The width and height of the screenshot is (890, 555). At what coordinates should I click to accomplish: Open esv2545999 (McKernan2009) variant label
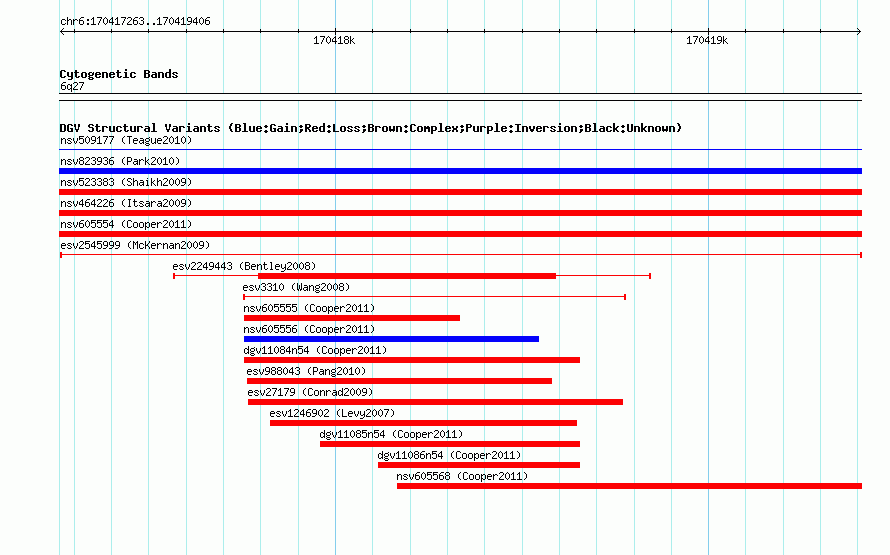pos(135,245)
